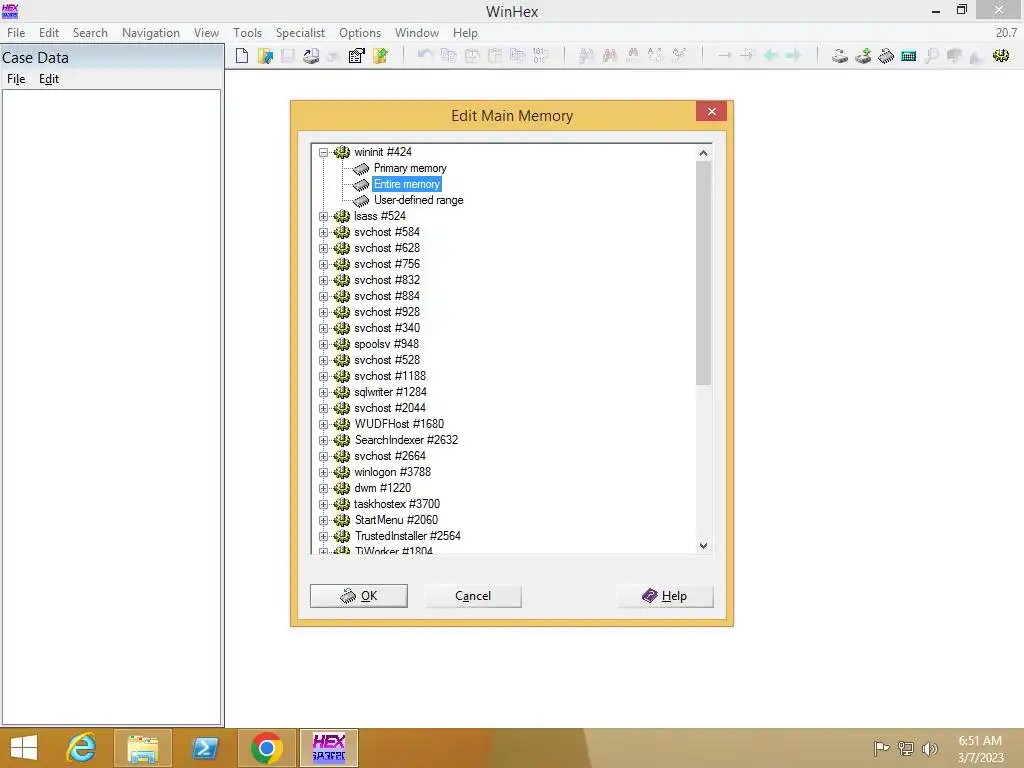Open the Search menu

coord(90,33)
